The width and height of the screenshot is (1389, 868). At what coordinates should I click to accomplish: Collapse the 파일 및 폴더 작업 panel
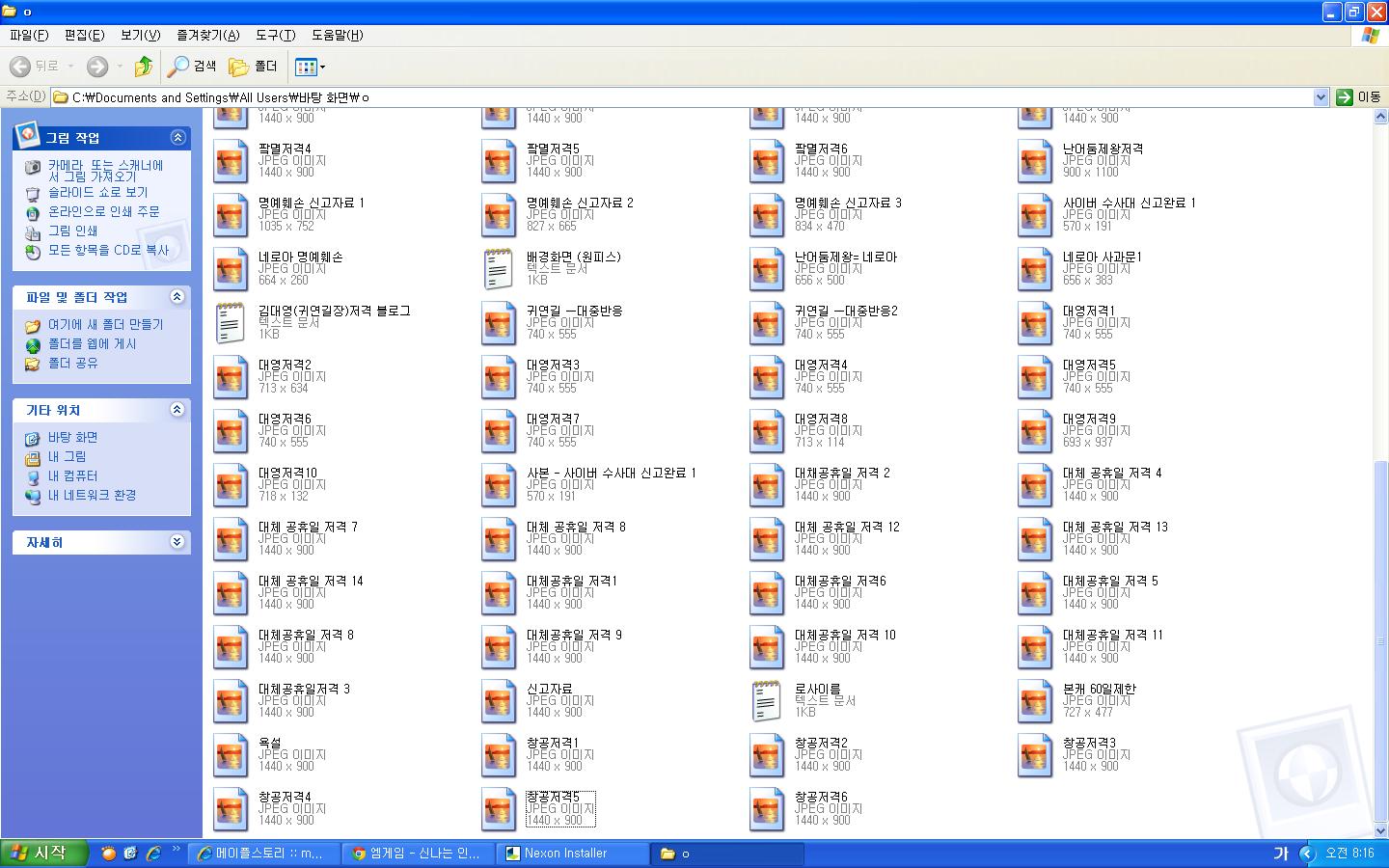tap(177, 296)
